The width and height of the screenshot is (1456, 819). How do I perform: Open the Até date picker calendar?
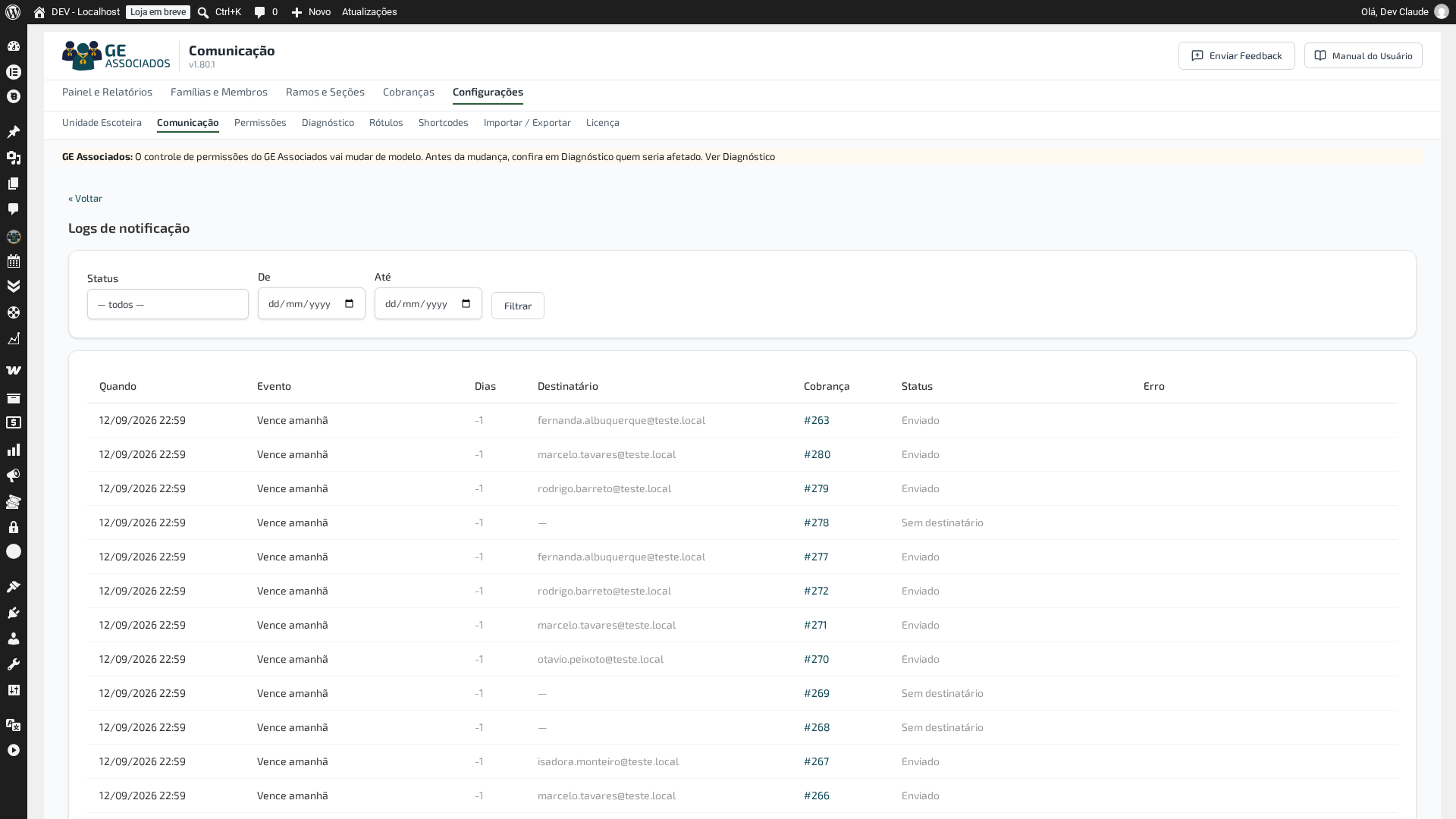pyautogui.click(x=466, y=303)
